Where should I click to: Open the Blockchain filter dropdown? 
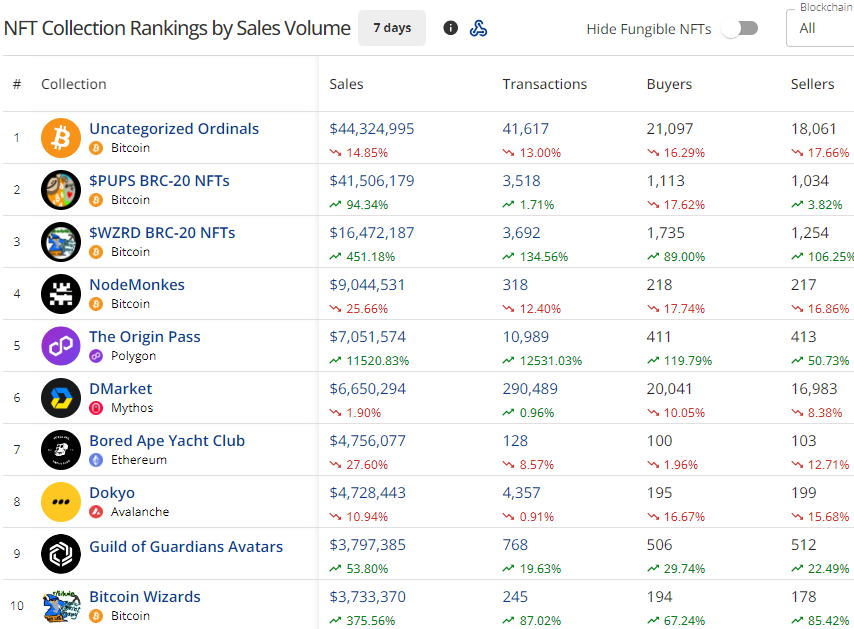[820, 28]
